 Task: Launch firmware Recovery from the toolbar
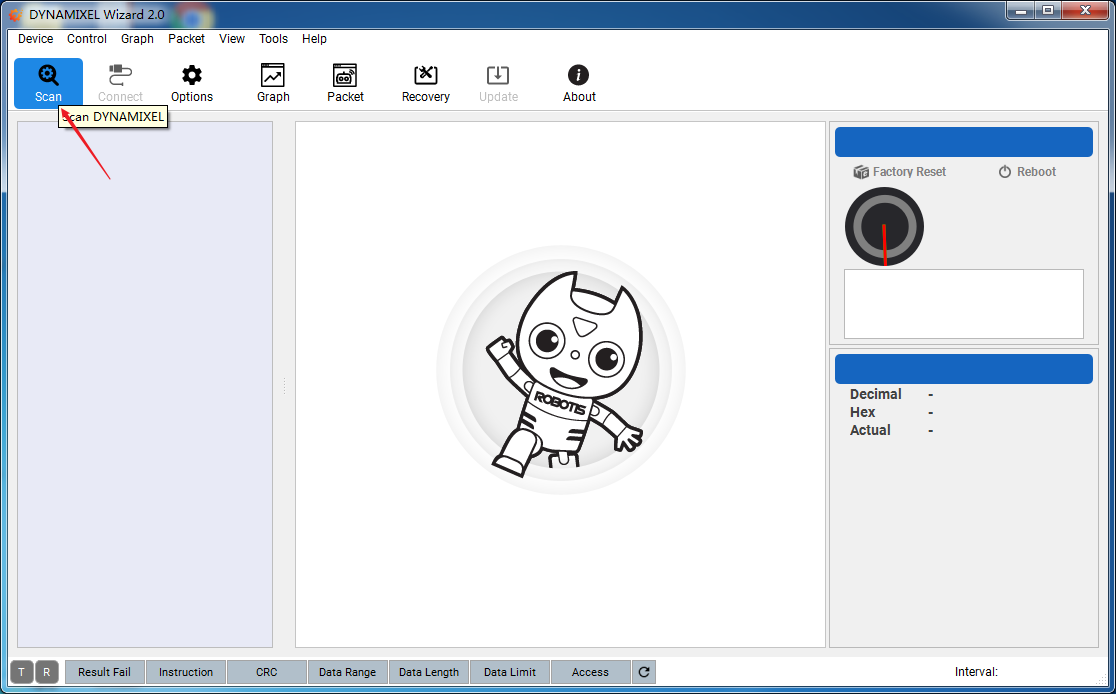(x=425, y=83)
